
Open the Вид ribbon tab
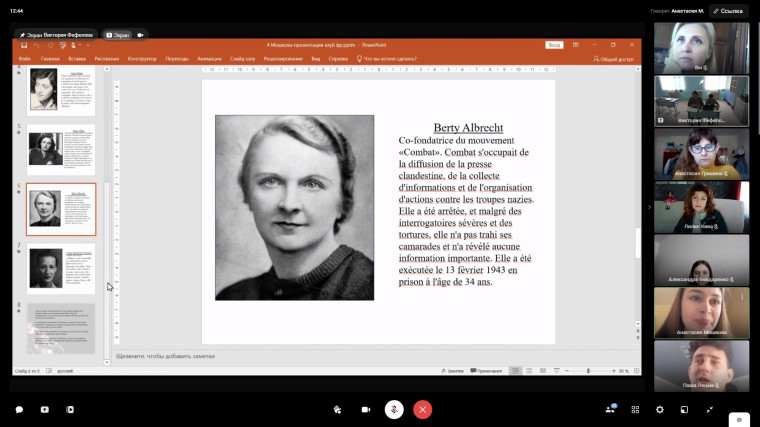pos(316,59)
